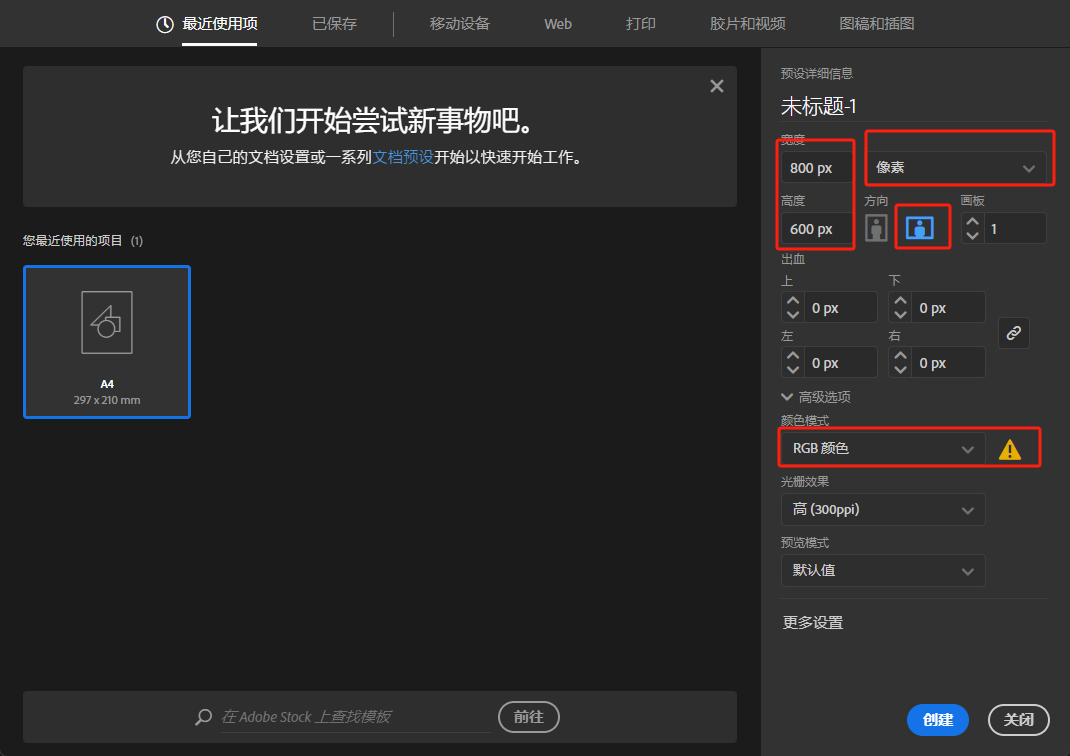1070x756 pixels.
Task: Increase right bleed value
Action: pos(900,356)
